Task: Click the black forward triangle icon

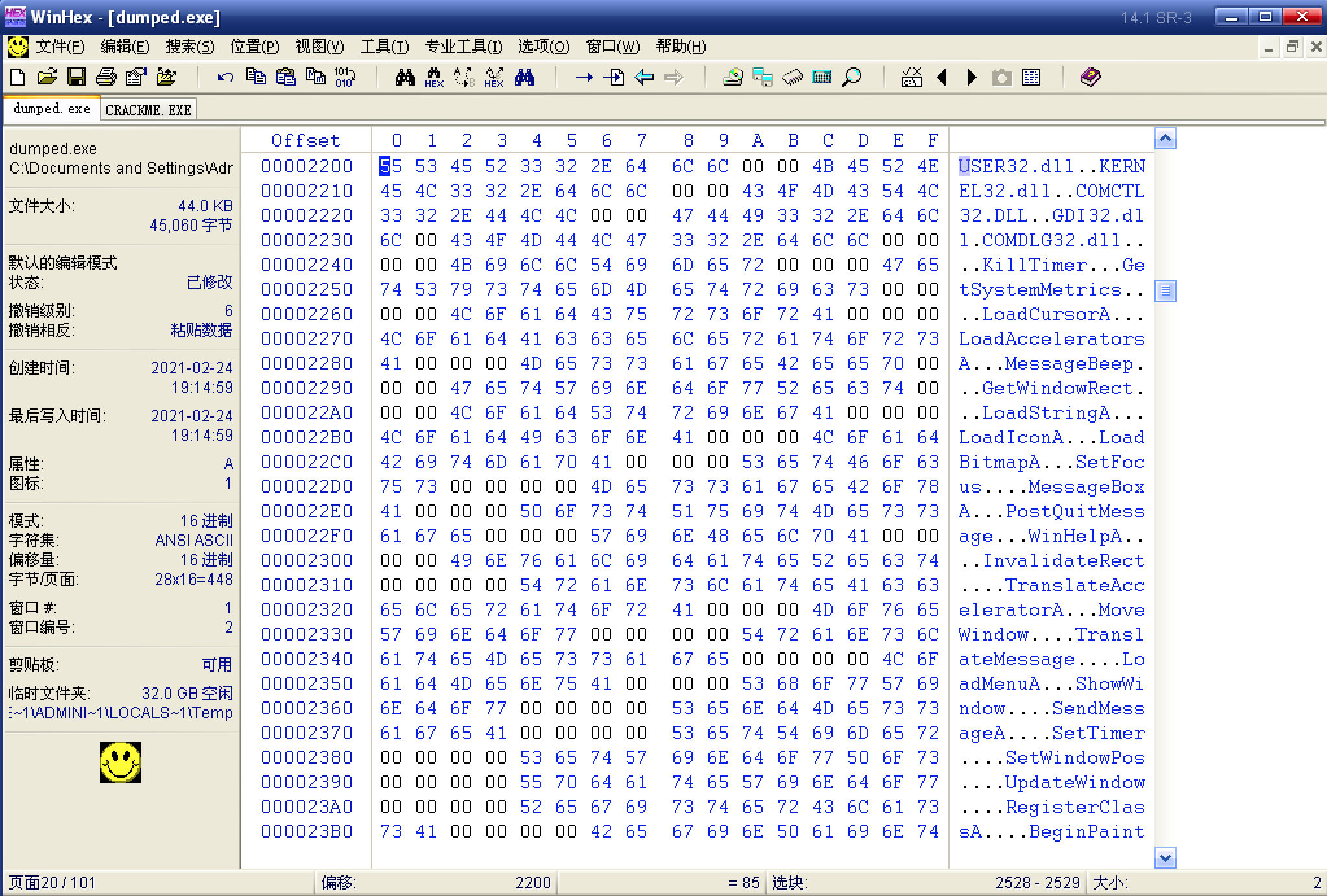Action: coord(972,77)
